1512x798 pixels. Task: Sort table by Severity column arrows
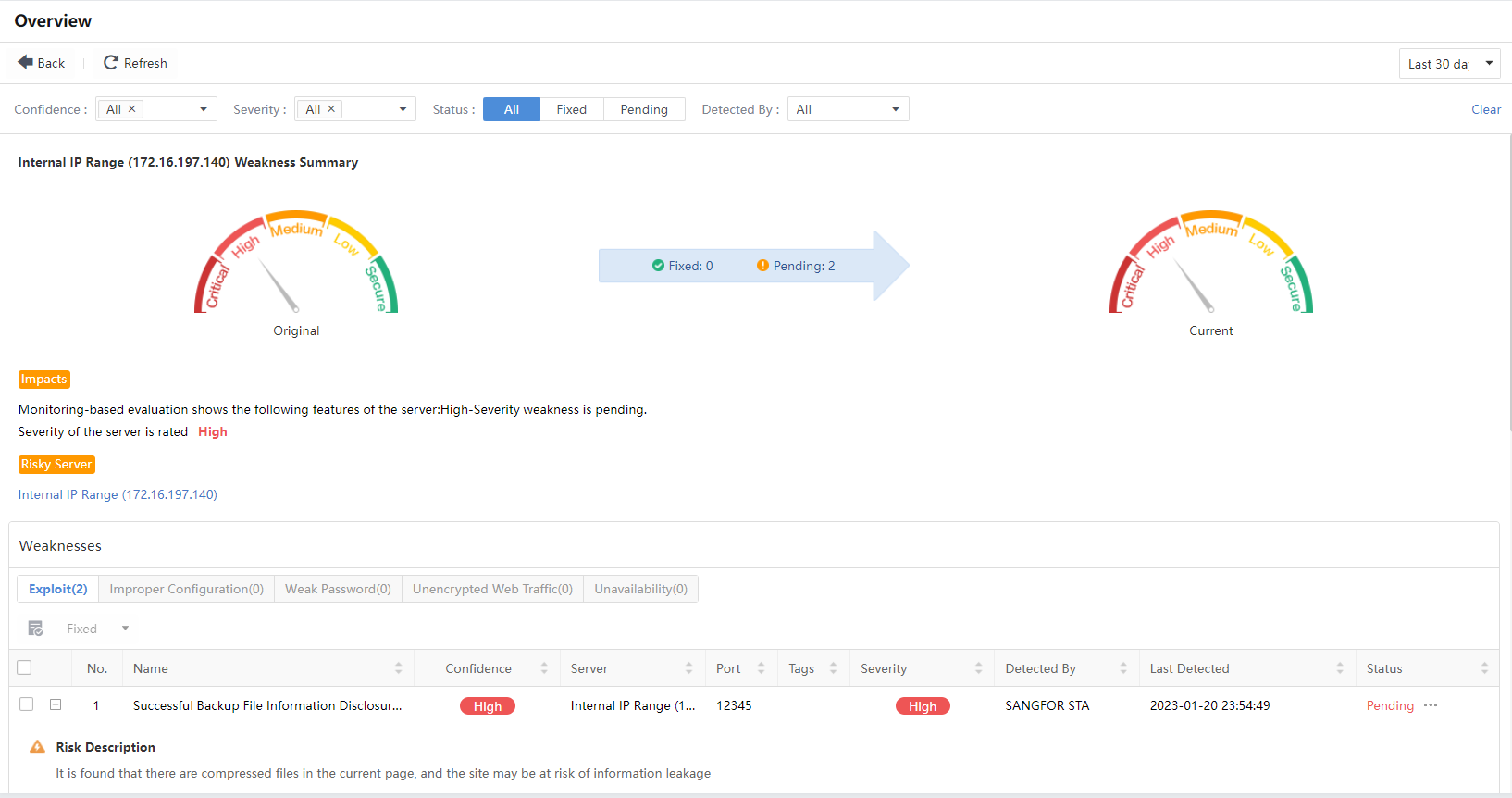coord(978,668)
